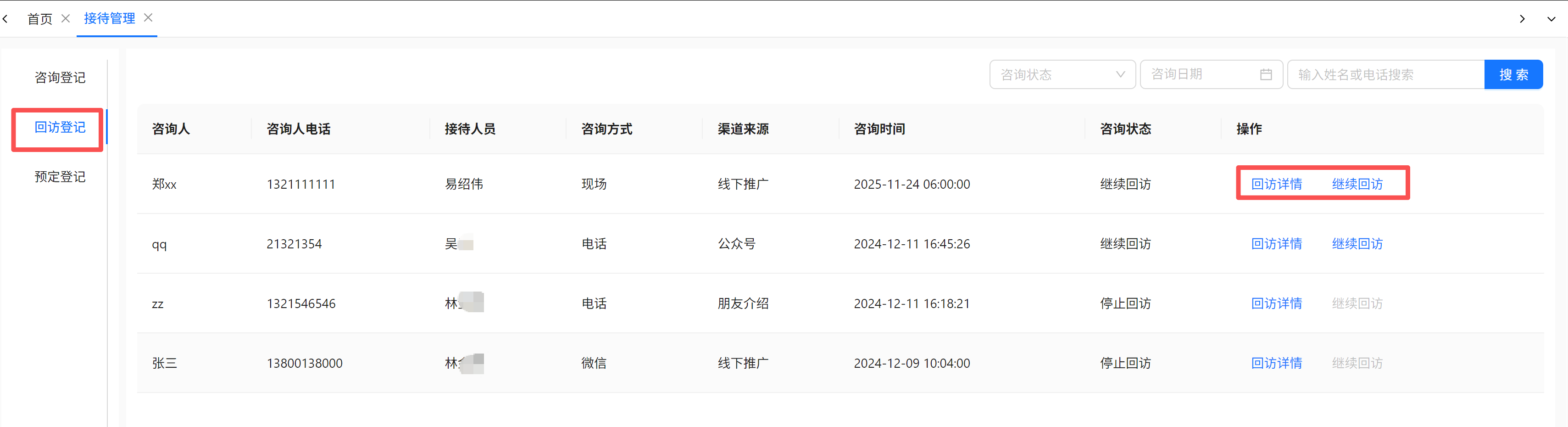Click the 搜索 button
The height and width of the screenshot is (427, 1568).
1512,74
